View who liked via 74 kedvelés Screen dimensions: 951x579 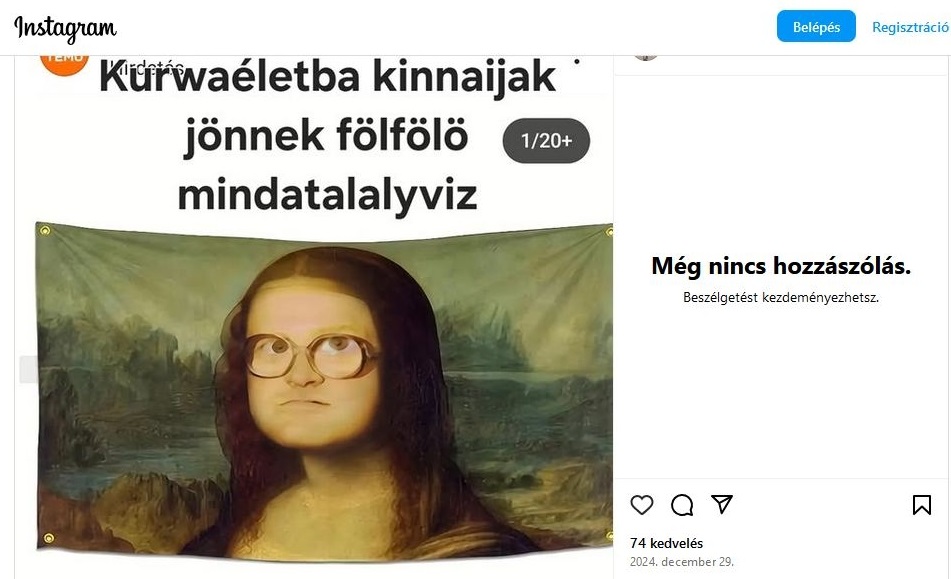[x=666, y=543]
